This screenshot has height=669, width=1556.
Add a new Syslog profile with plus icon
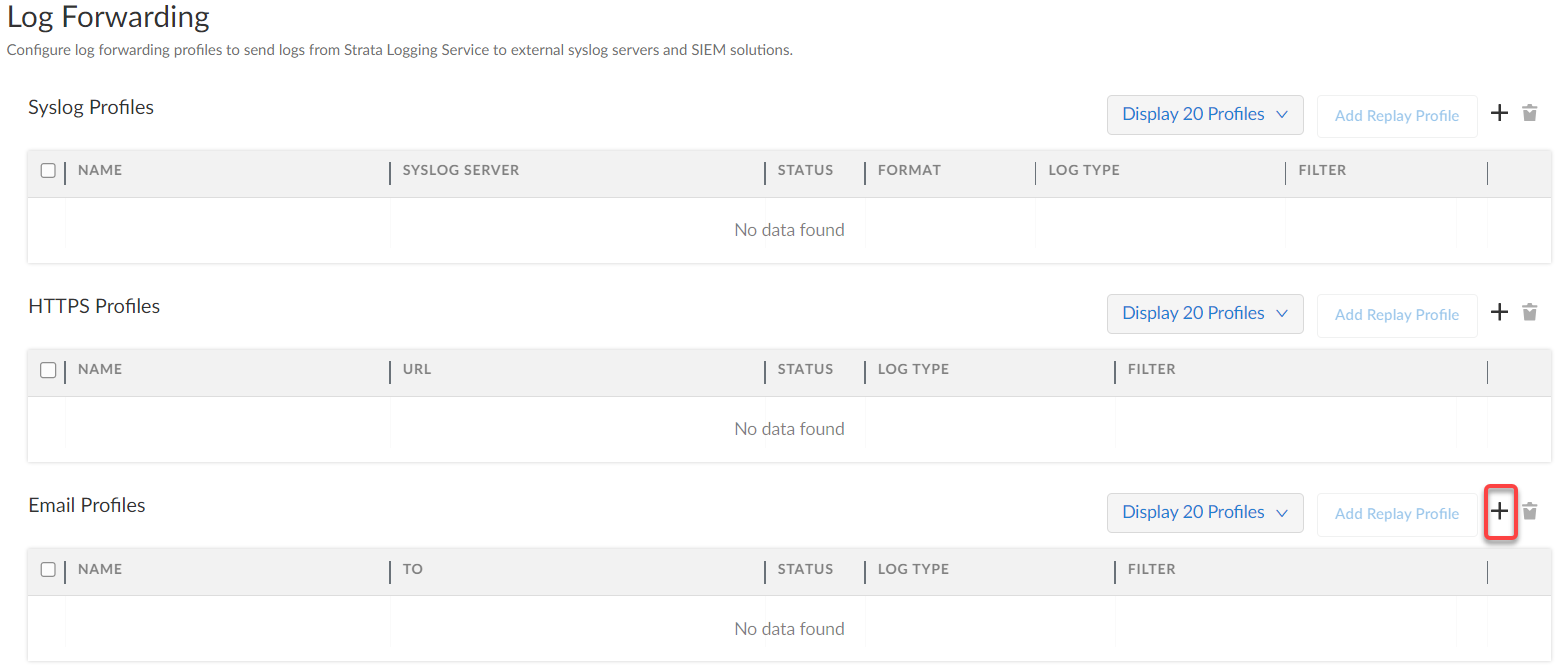coord(1499,113)
